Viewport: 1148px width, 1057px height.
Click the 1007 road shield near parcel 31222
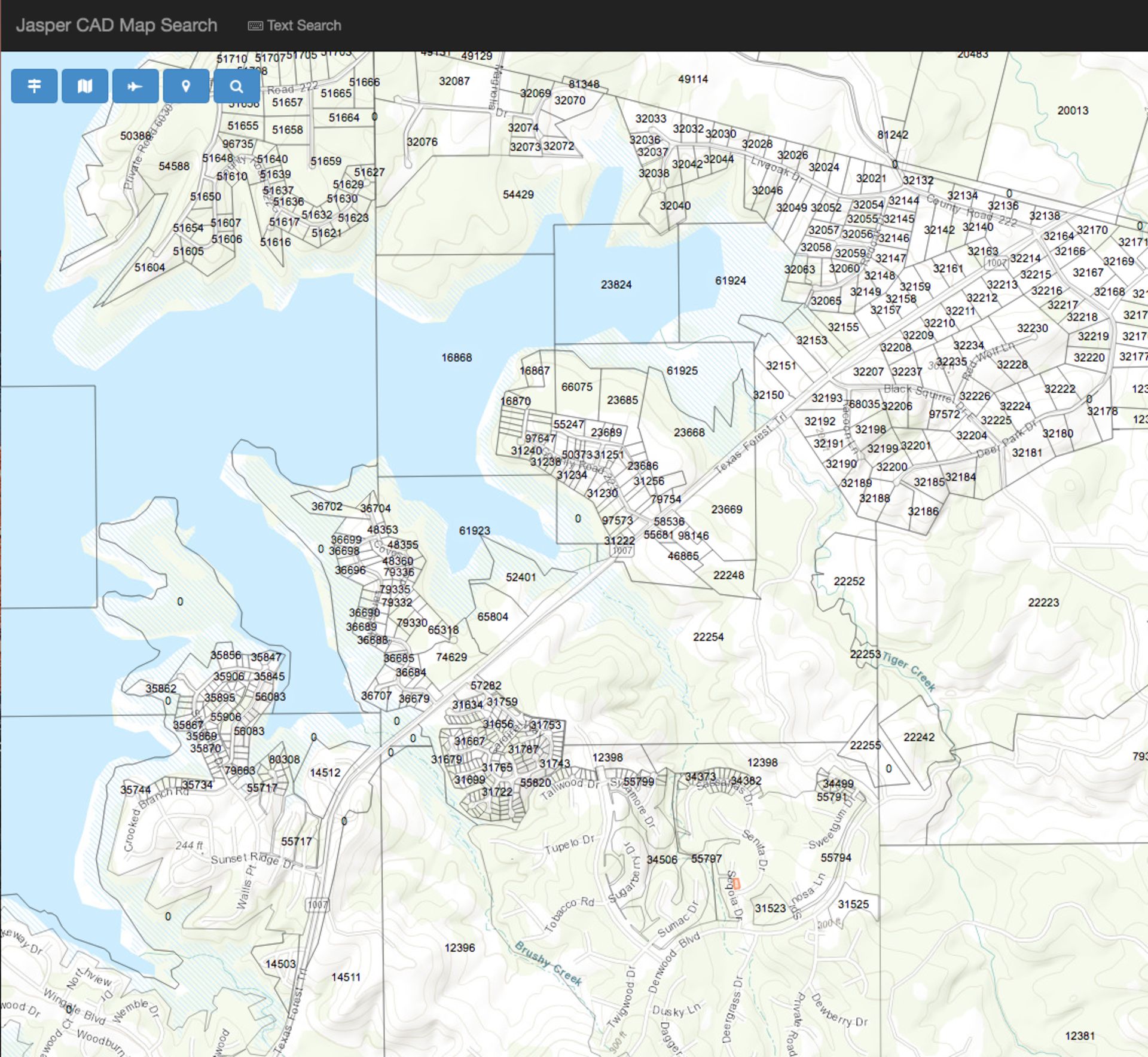[x=622, y=551]
